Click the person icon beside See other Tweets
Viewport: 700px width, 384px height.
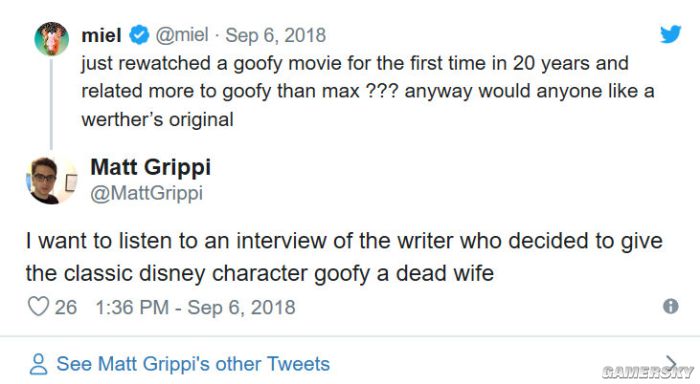click(x=38, y=364)
